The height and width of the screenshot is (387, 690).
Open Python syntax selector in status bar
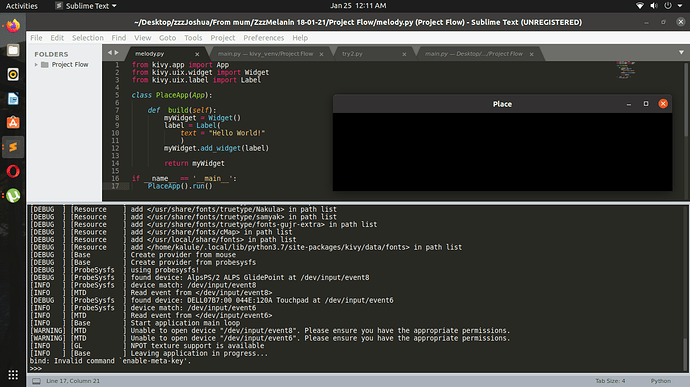[x=661, y=381]
